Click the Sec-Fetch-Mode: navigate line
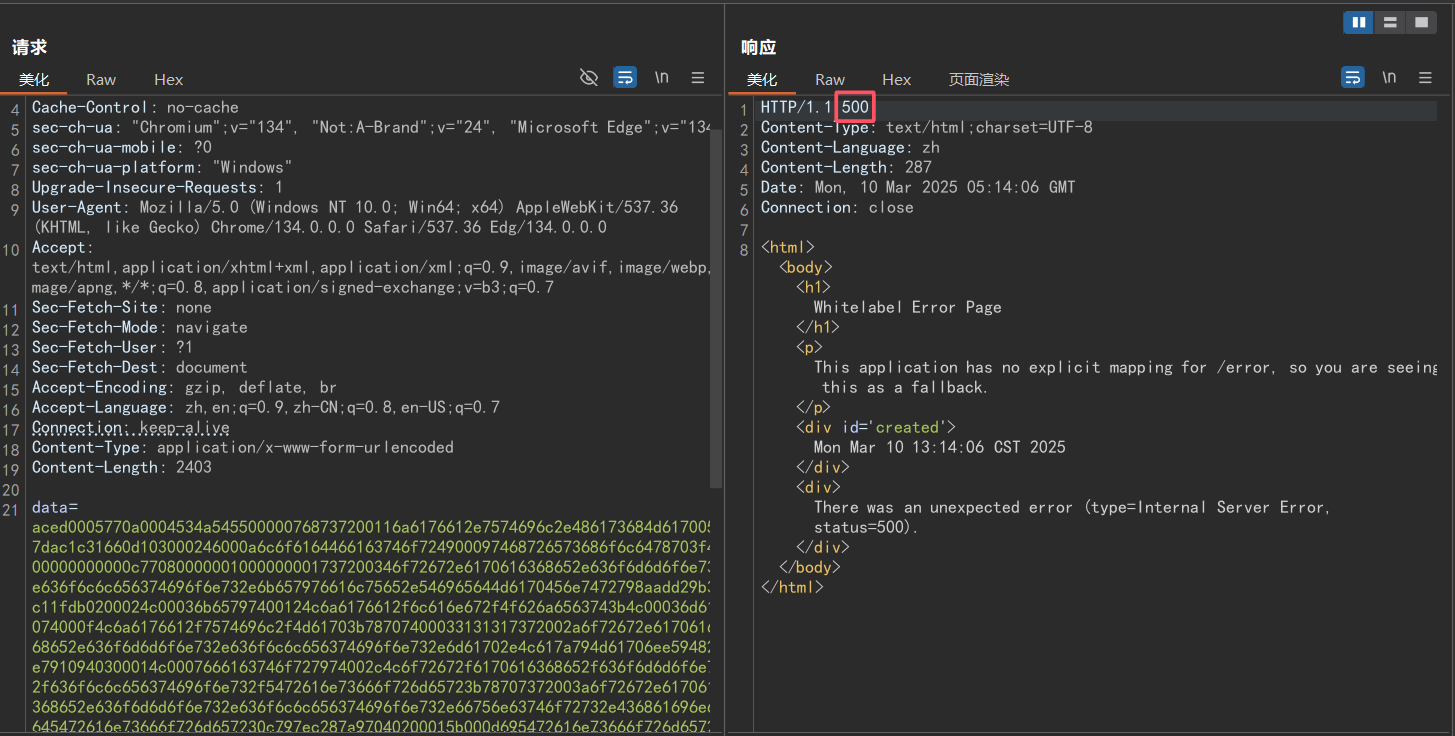This screenshot has height=736, width=1455. click(139, 327)
